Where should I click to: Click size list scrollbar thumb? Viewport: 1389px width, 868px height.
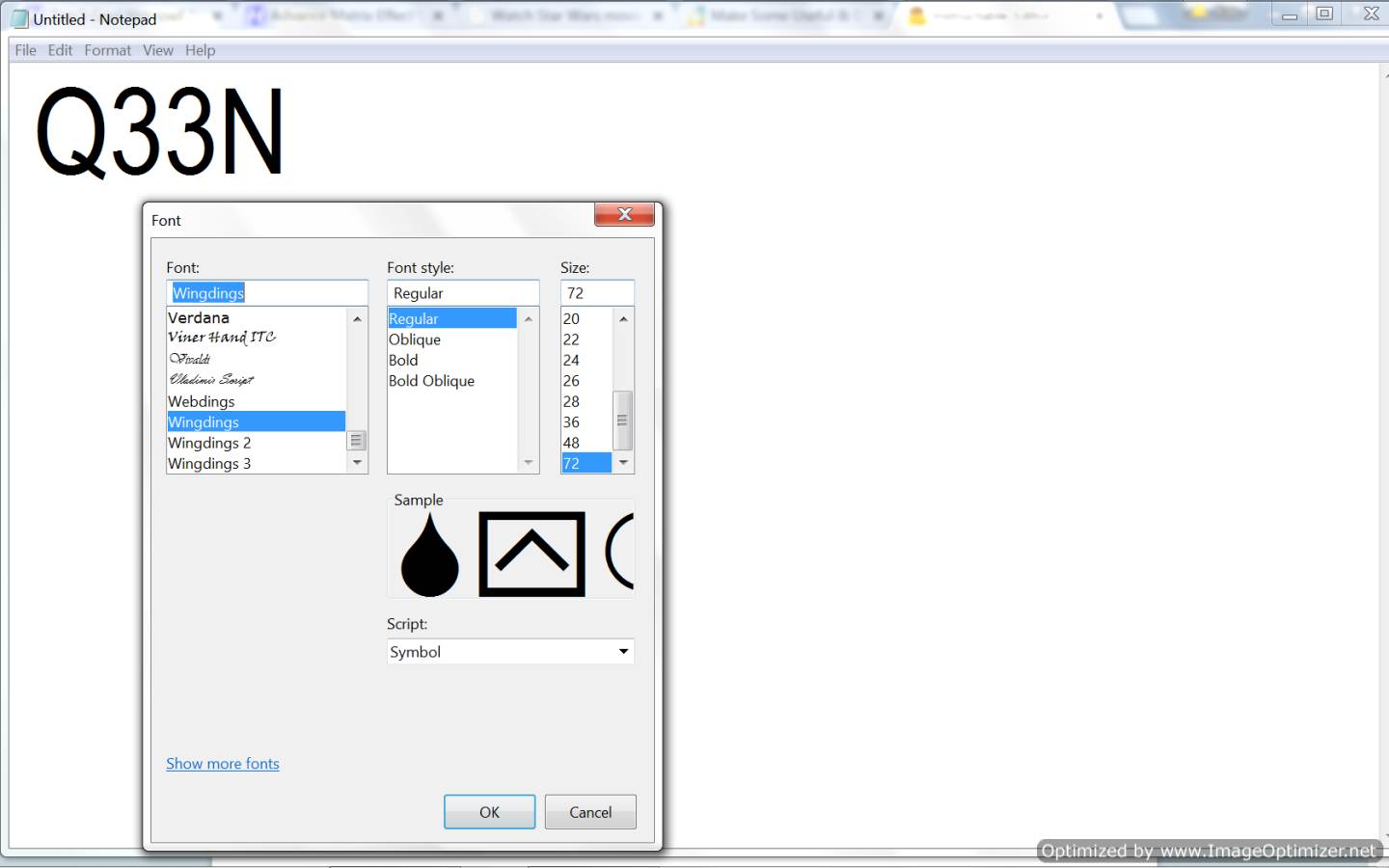[623, 420]
